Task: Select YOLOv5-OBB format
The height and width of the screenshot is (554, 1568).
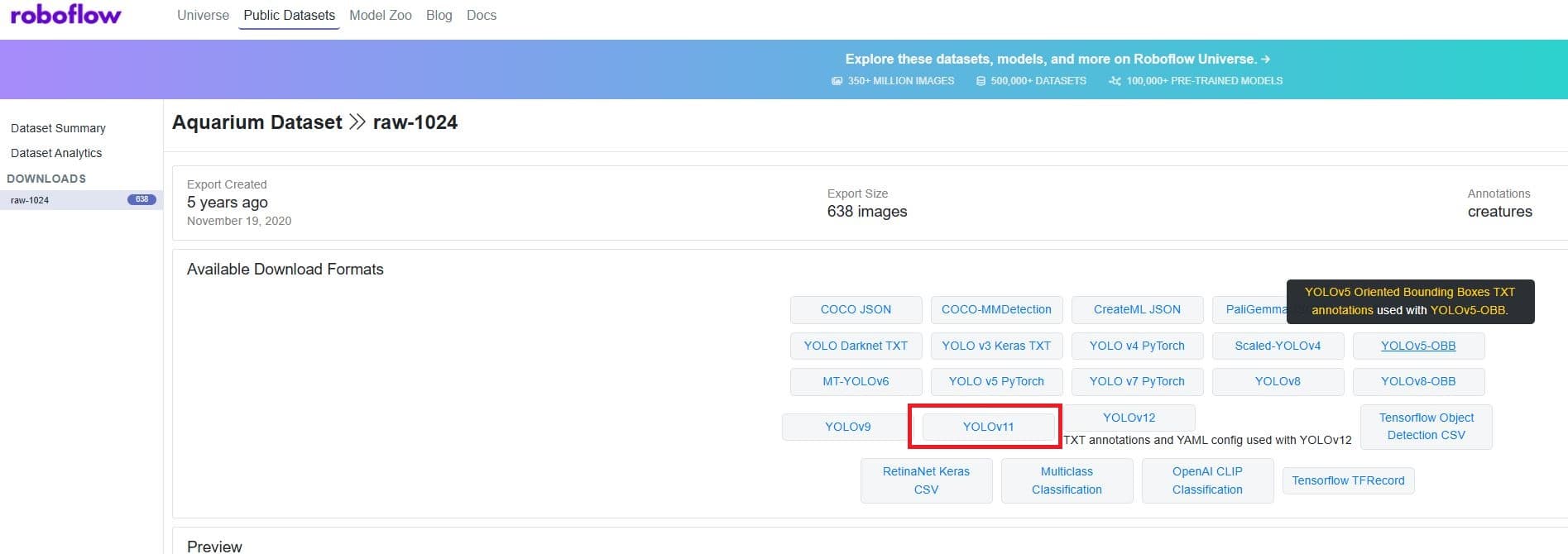Action: 1418,346
